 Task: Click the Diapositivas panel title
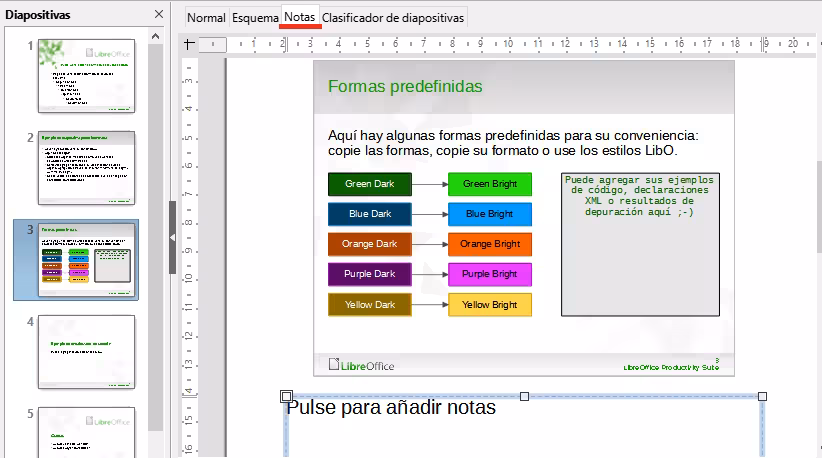(38, 15)
